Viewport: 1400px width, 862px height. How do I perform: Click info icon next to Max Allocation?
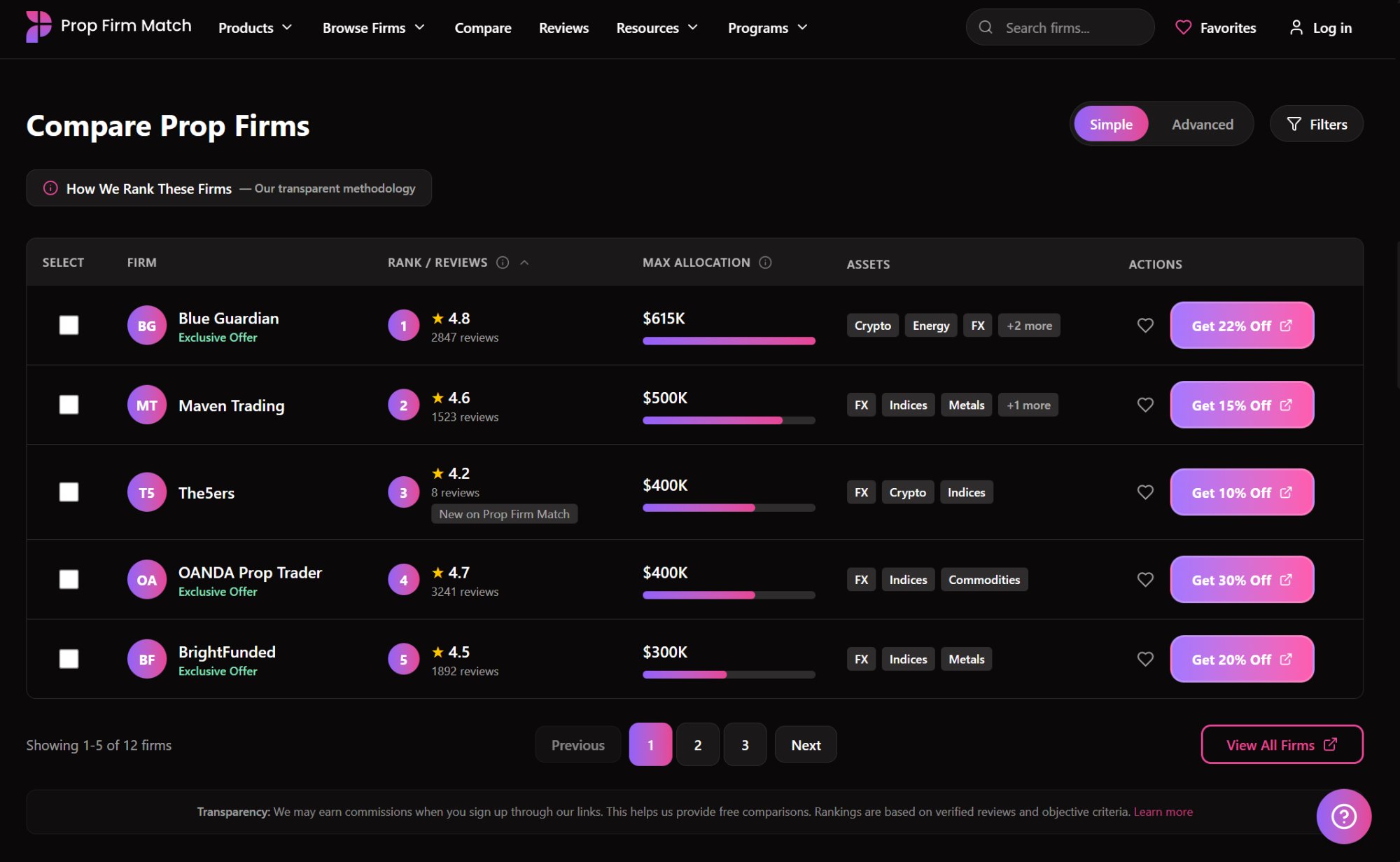(765, 262)
